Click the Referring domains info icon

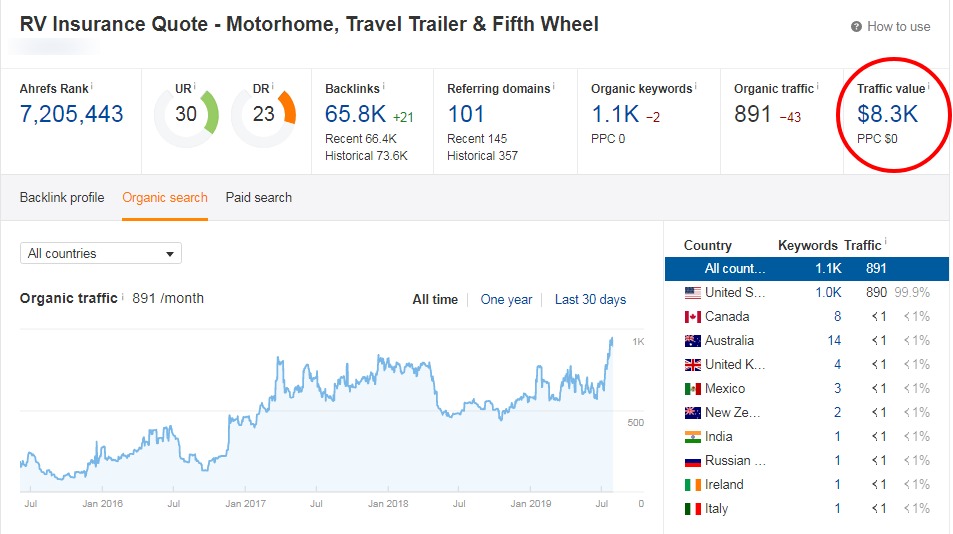coord(554,86)
